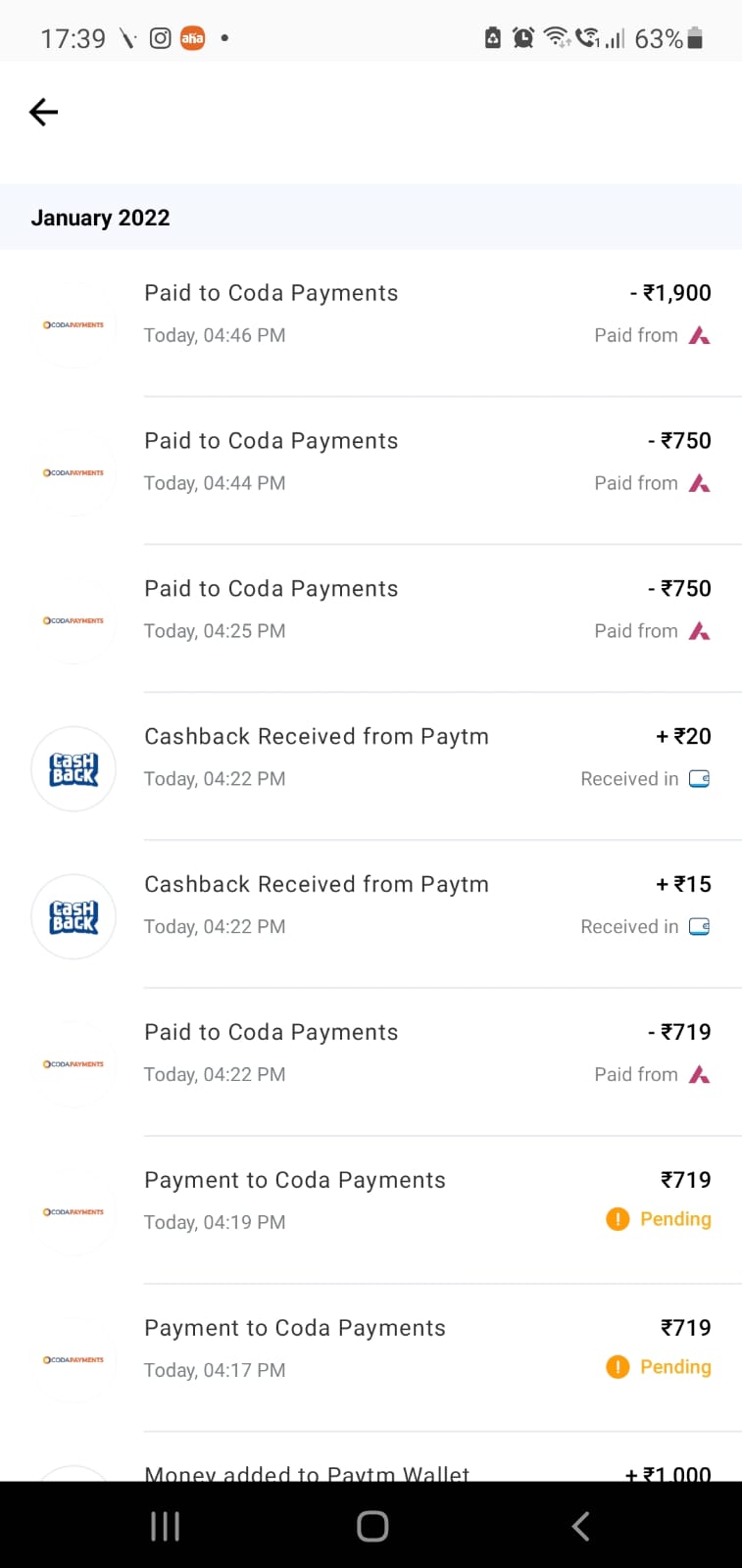Tap wallet icon beside ₹20 cashback
The height and width of the screenshot is (1568, 742).
click(699, 779)
